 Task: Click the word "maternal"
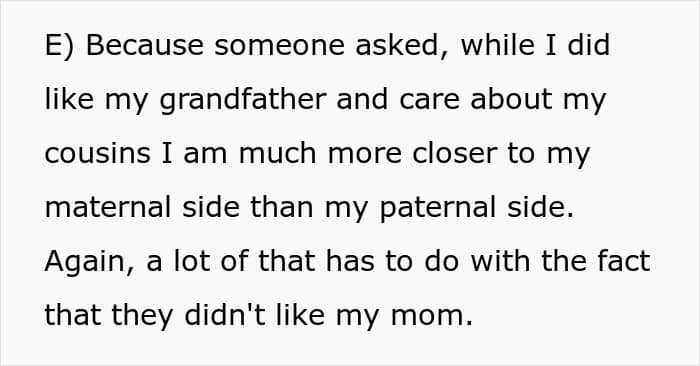point(108,208)
